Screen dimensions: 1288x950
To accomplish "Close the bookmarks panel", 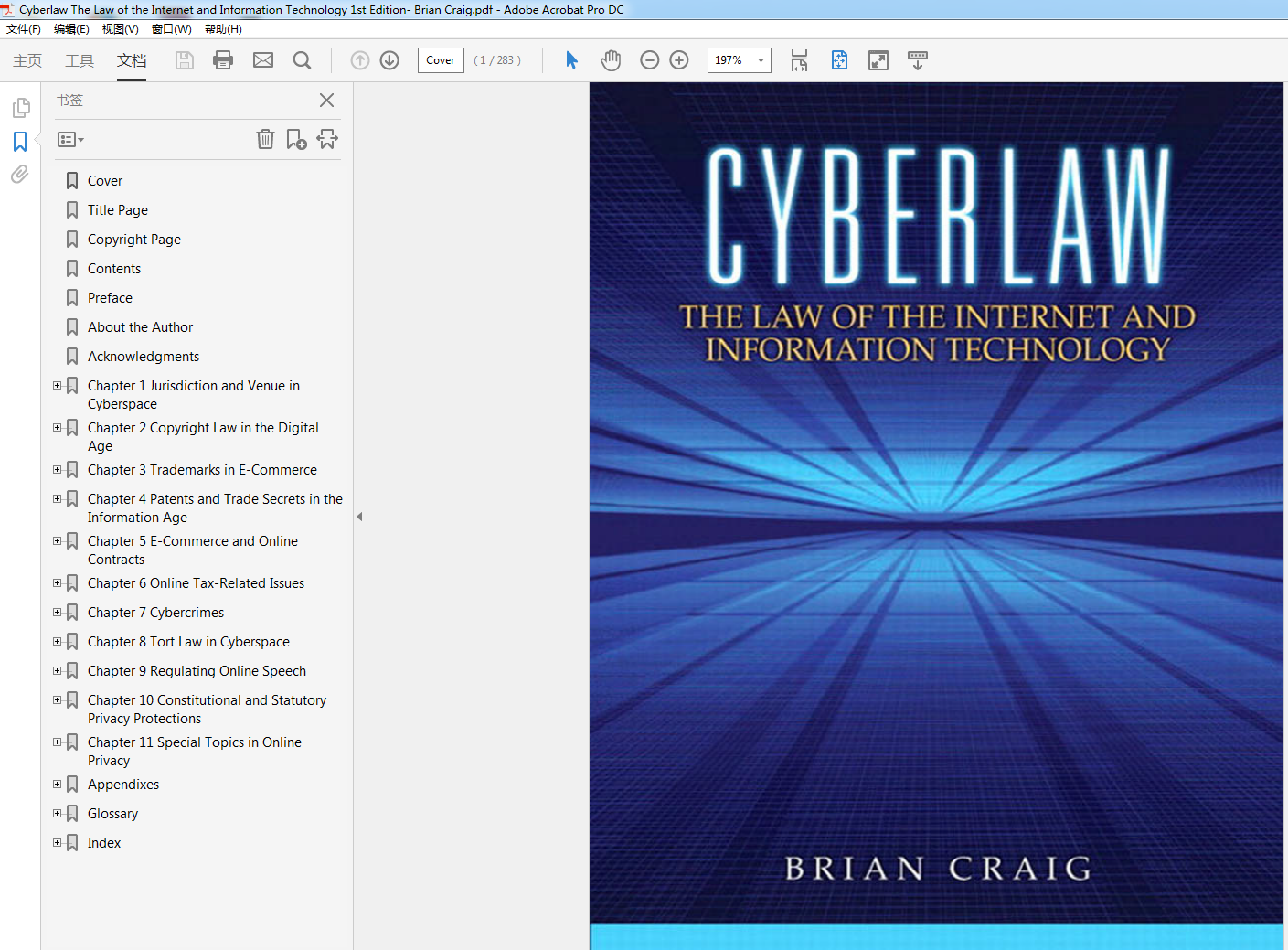I will pyautogui.click(x=326, y=101).
